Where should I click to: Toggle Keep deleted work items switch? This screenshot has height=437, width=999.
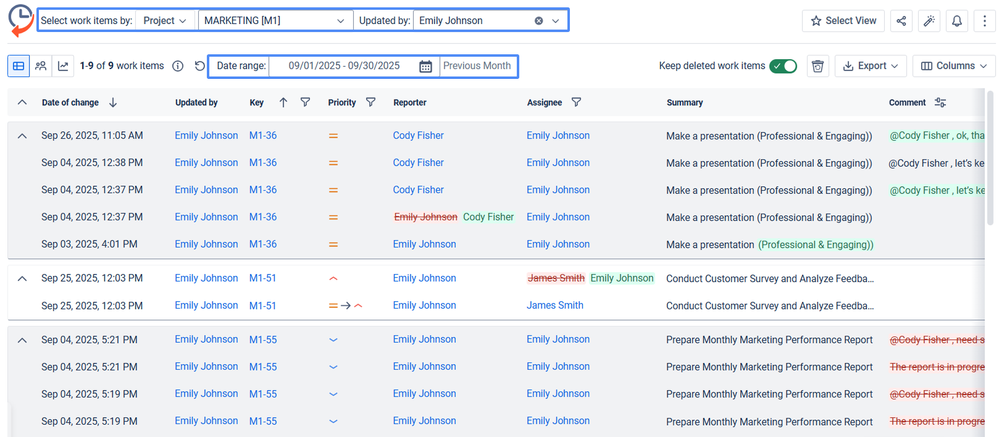click(782, 66)
